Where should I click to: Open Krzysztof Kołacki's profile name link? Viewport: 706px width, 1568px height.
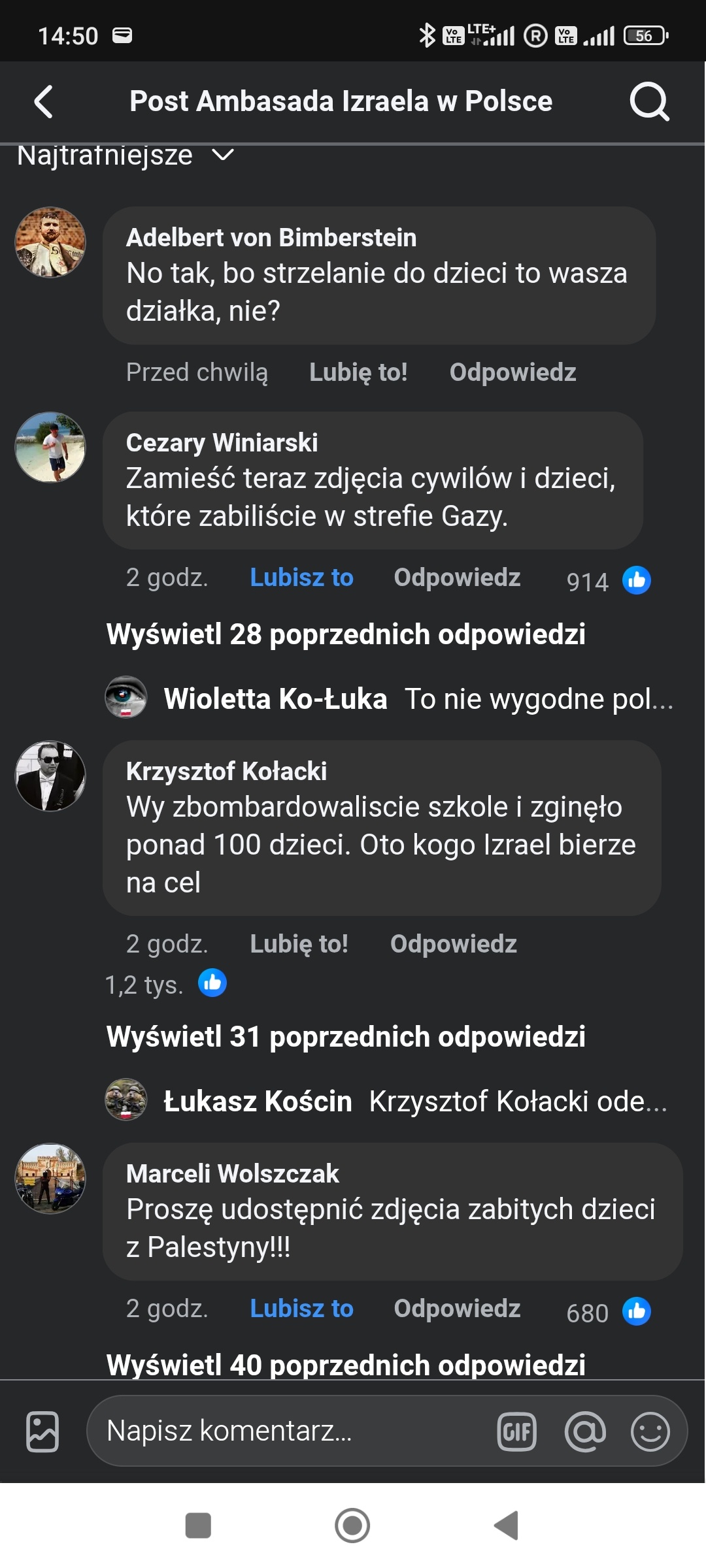226,772
